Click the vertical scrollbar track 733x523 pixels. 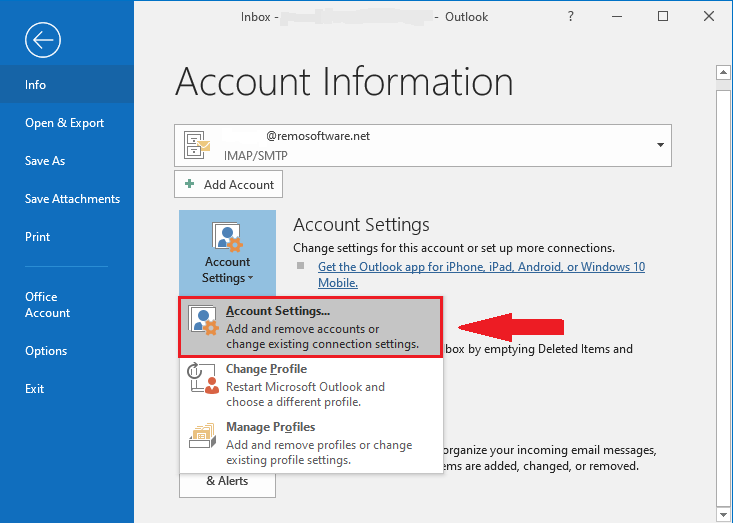(723, 297)
